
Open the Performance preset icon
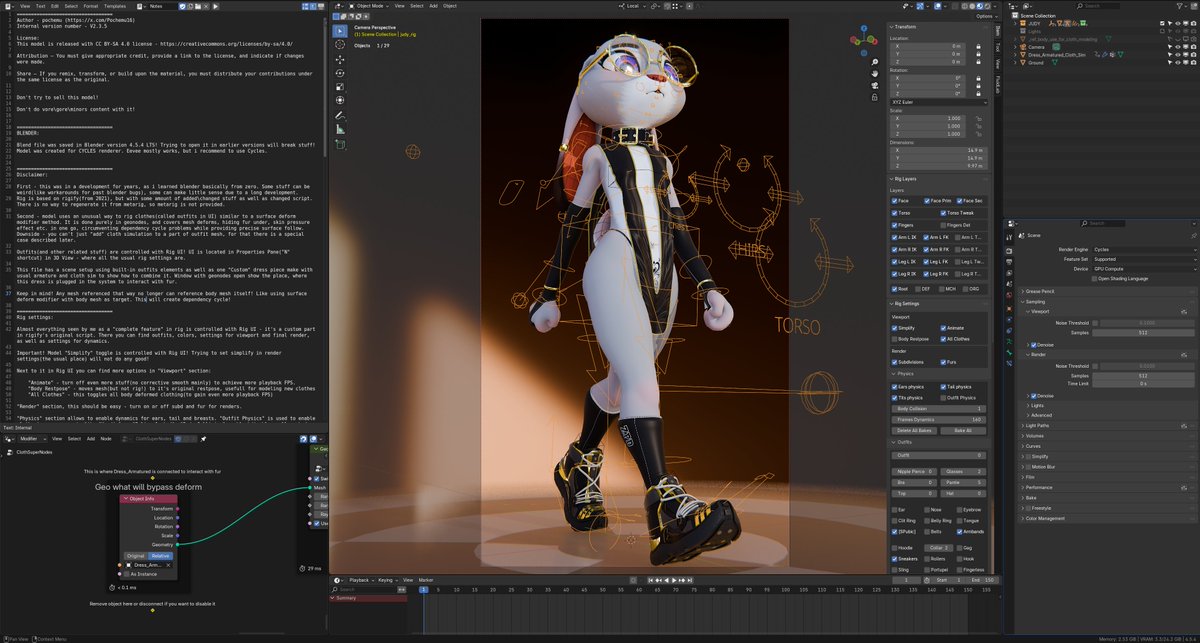1183,487
